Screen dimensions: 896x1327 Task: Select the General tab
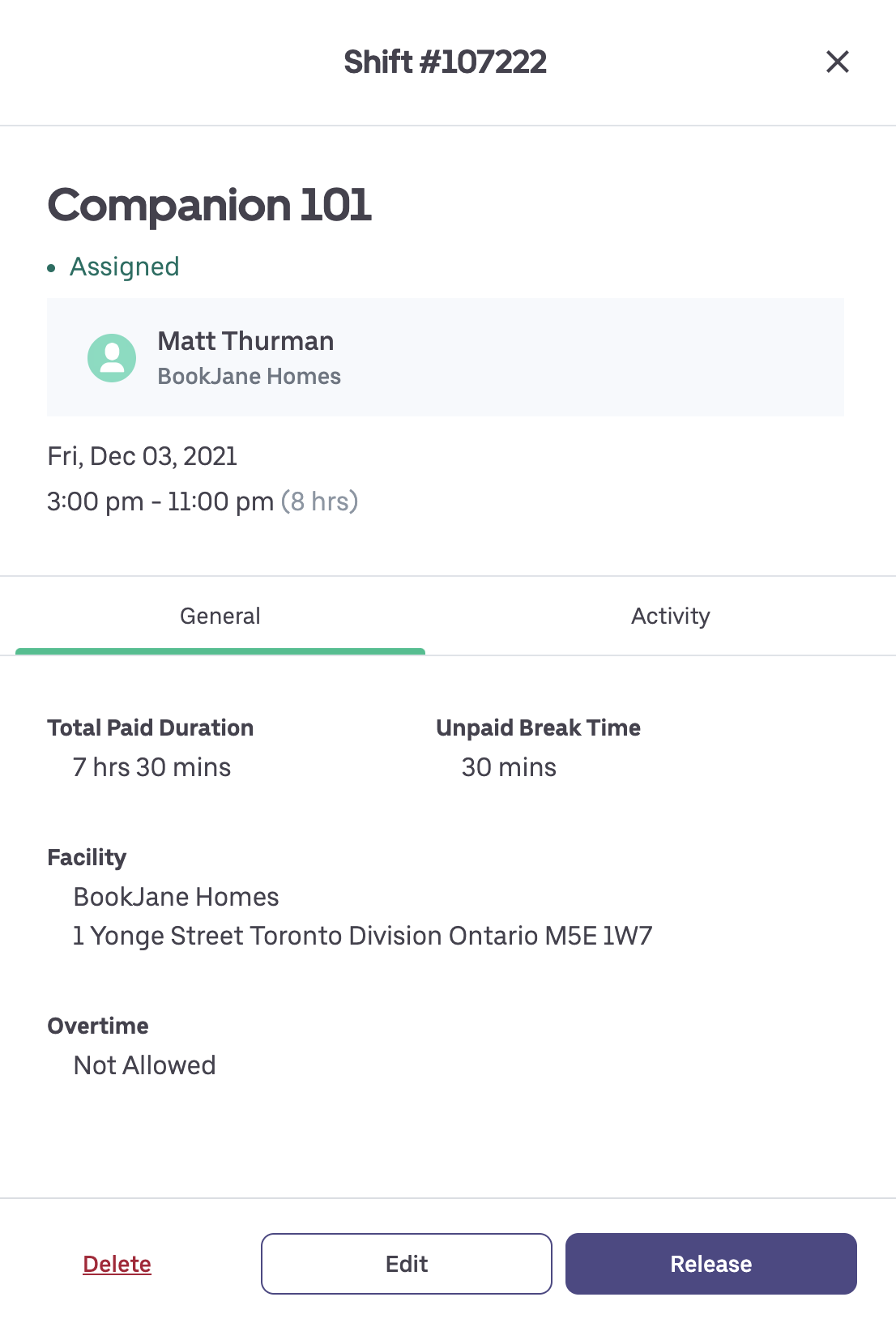tap(220, 617)
